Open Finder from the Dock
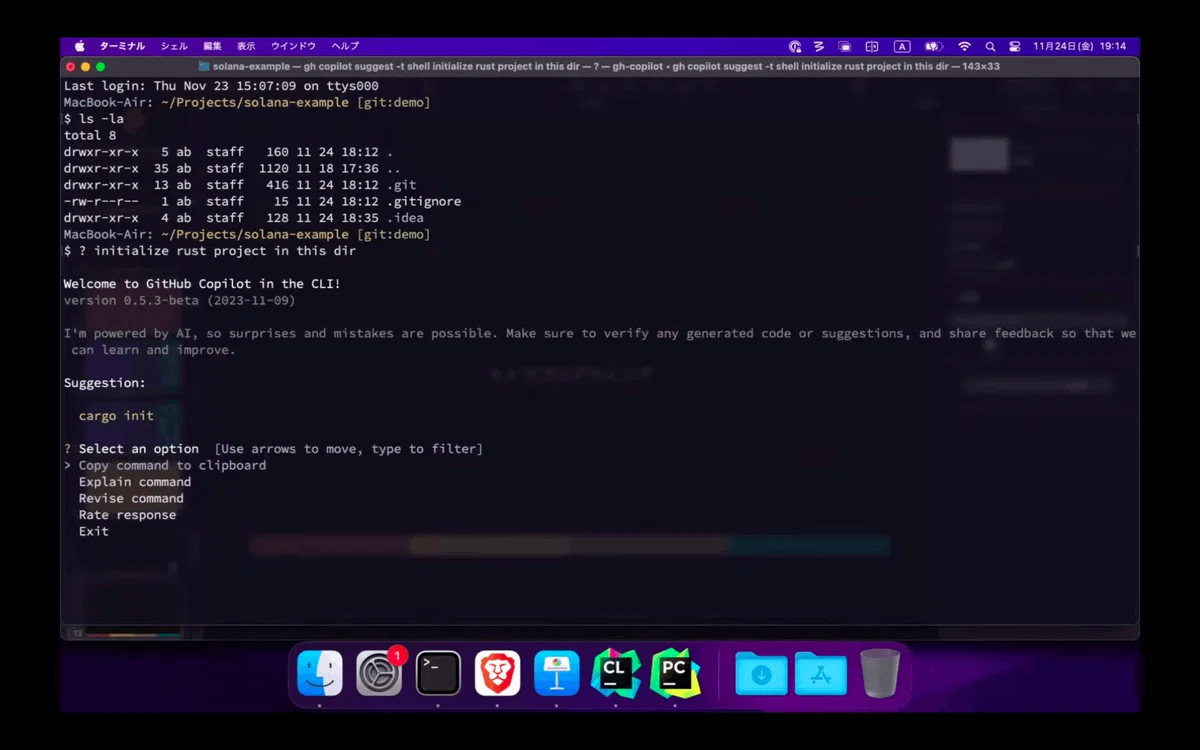The image size is (1200, 750). [320, 673]
